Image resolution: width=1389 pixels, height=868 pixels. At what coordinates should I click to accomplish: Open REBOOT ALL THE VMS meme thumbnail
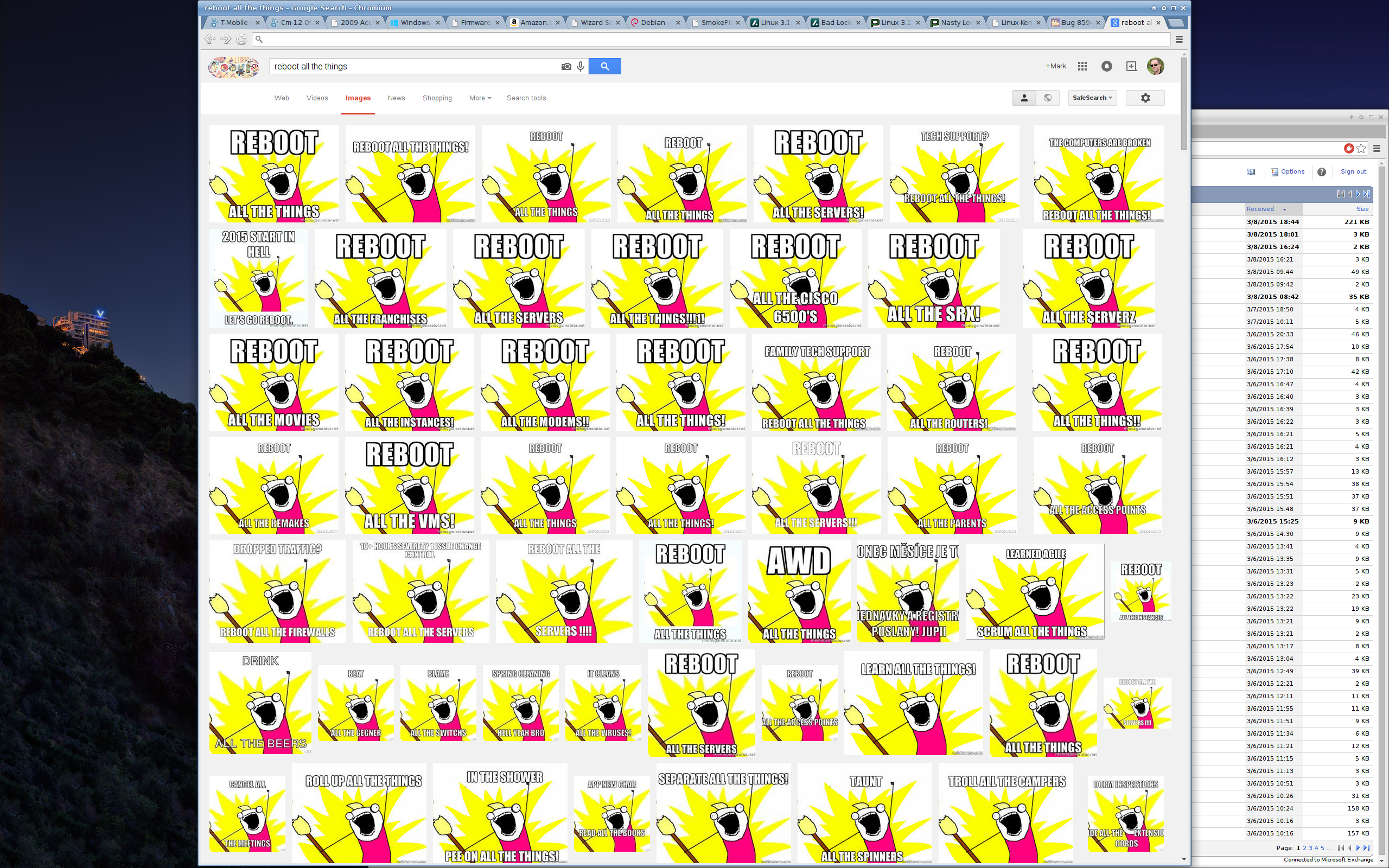[x=409, y=486]
